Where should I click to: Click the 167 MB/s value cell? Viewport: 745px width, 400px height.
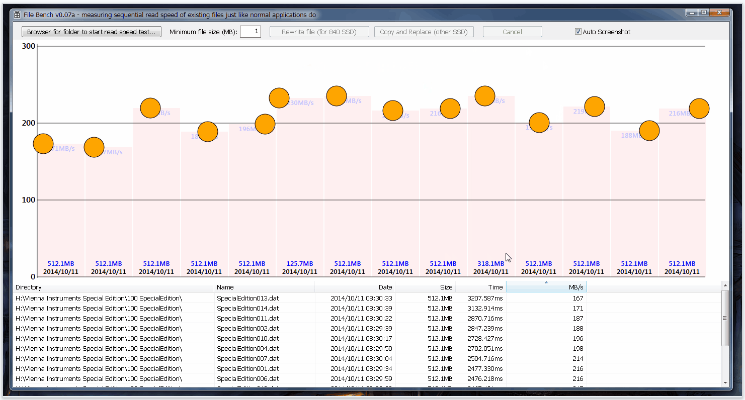578,299
